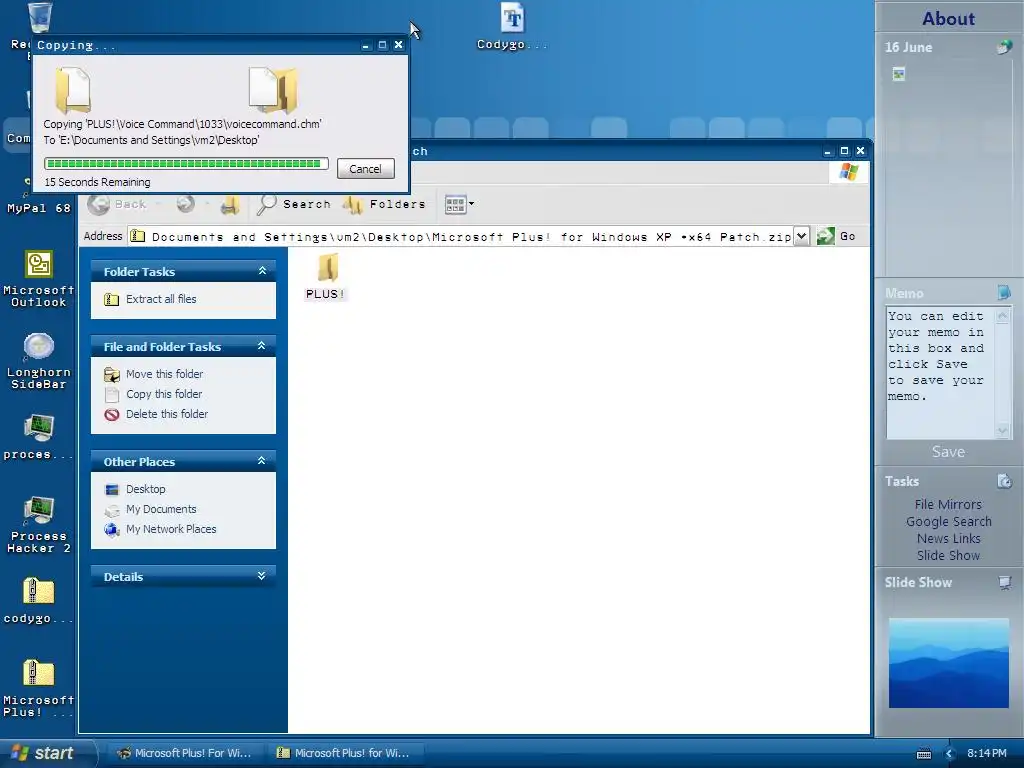The height and width of the screenshot is (768, 1024).
Task: Click the address bar path field
Action: click(461, 236)
